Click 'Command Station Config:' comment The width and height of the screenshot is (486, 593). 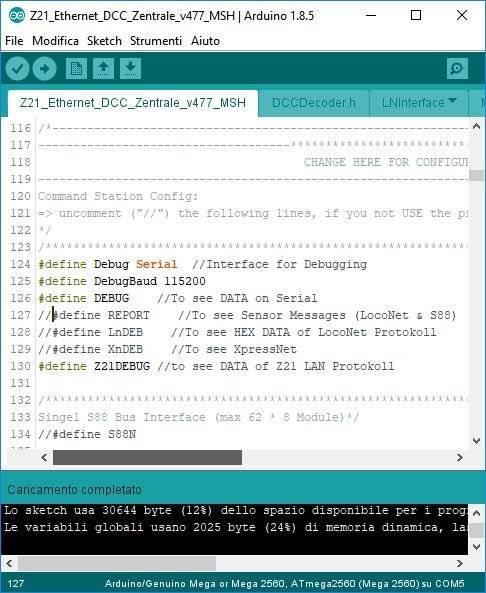point(118,196)
